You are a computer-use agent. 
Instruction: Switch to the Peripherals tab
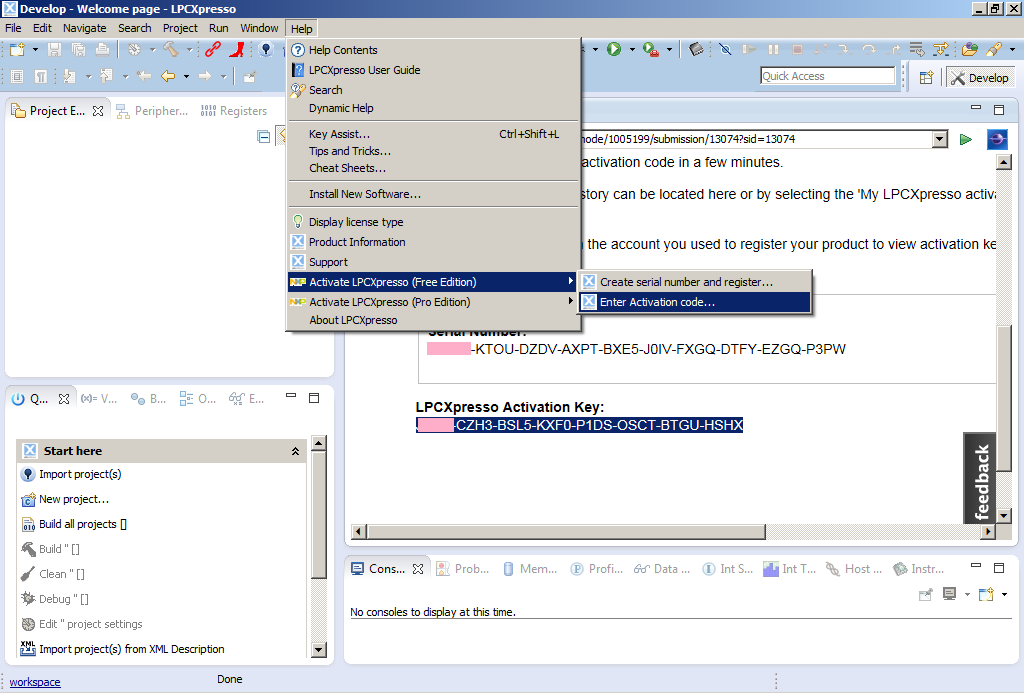[x=153, y=111]
